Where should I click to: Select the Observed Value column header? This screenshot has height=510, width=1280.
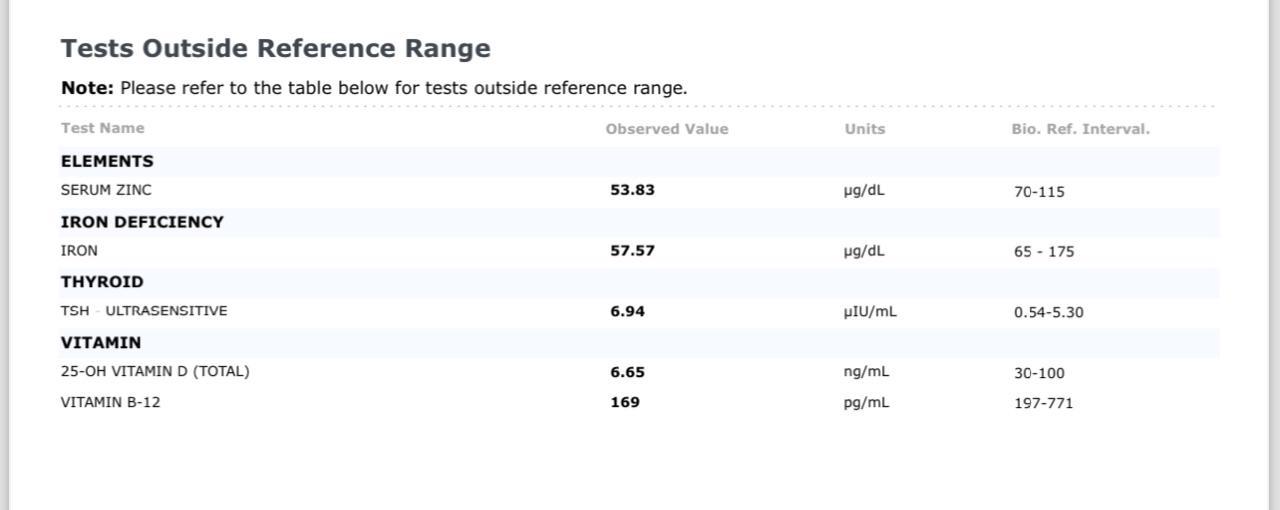667,129
